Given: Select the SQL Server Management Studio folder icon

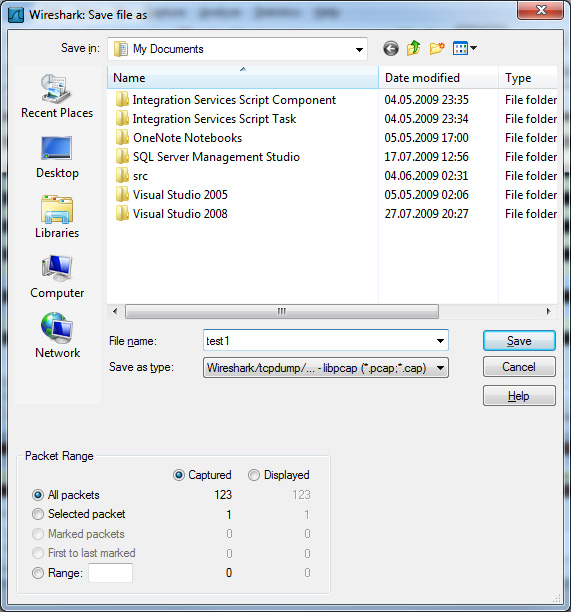Looking at the screenshot, I should point(122,157).
